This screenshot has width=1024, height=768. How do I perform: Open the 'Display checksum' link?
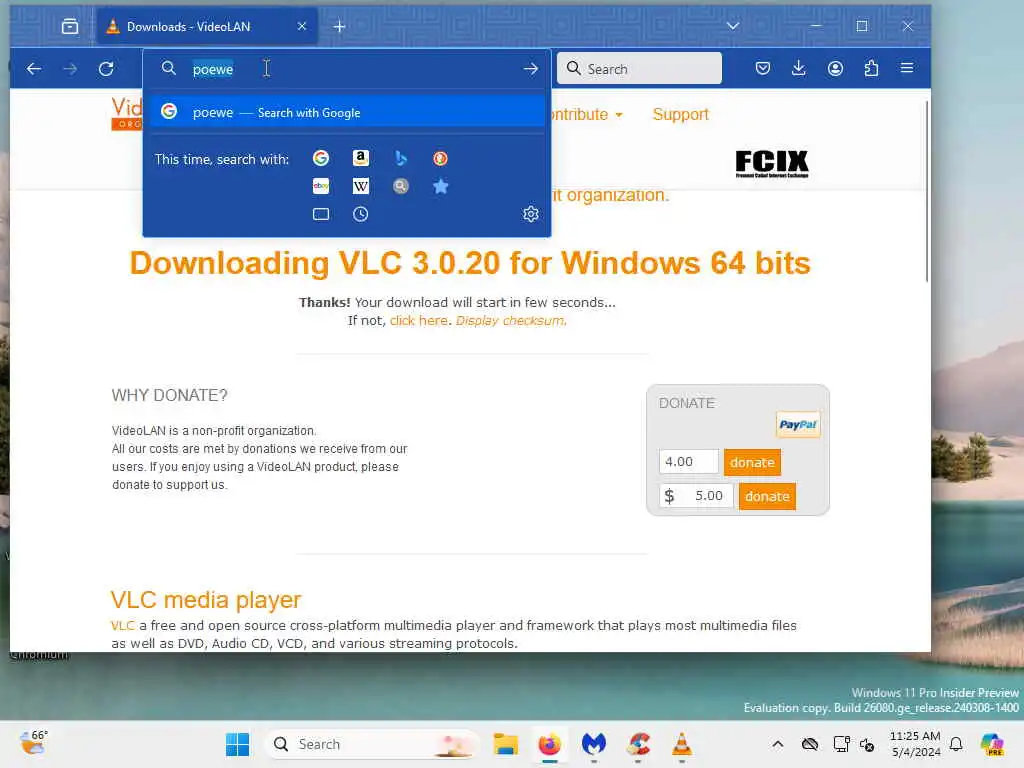click(510, 321)
